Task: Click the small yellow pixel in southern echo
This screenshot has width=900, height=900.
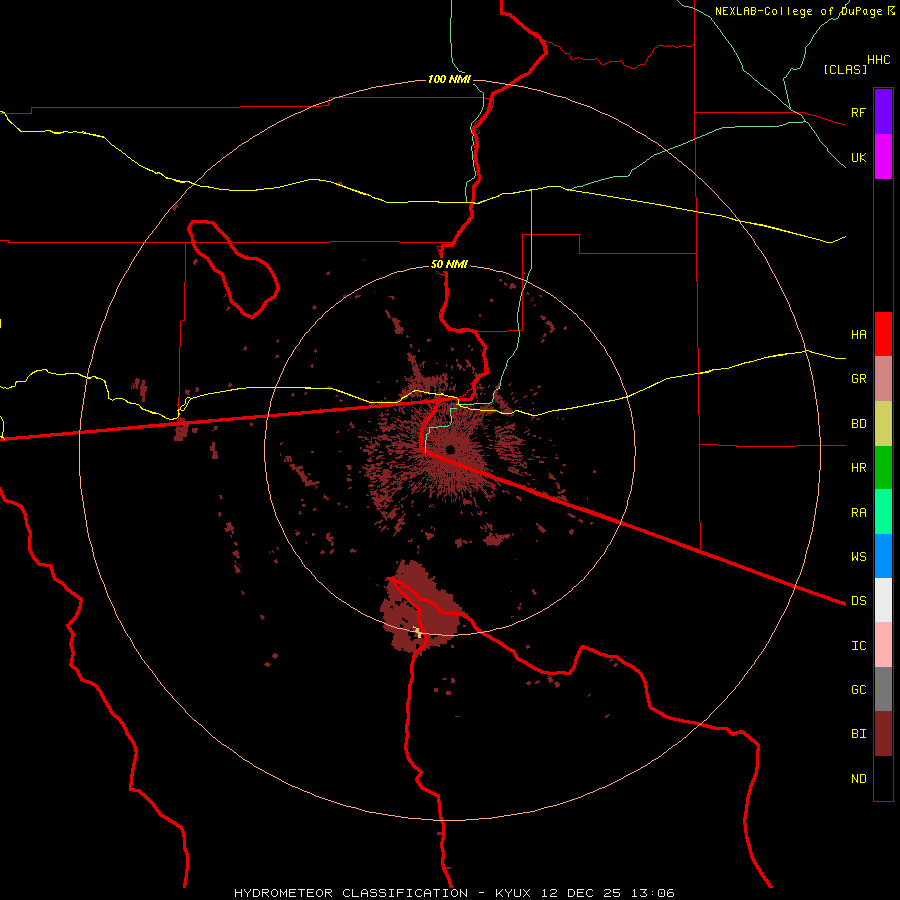Action: pos(418,633)
